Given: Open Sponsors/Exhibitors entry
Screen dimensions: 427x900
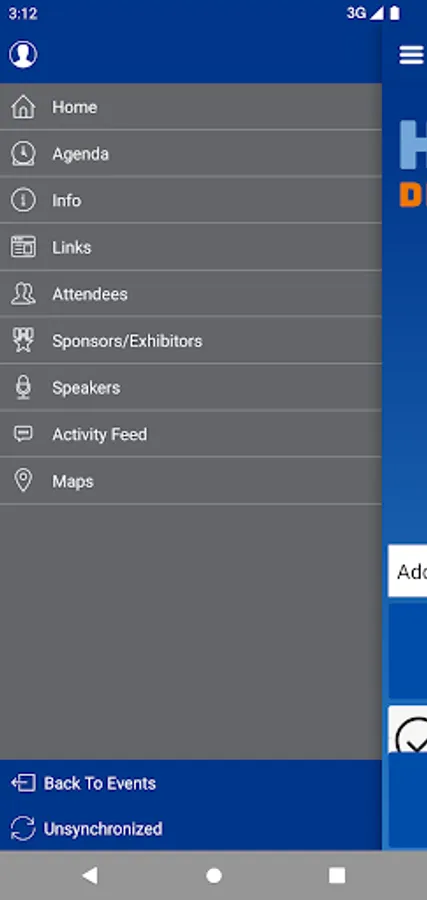Looking at the screenshot, I should [x=191, y=340].
